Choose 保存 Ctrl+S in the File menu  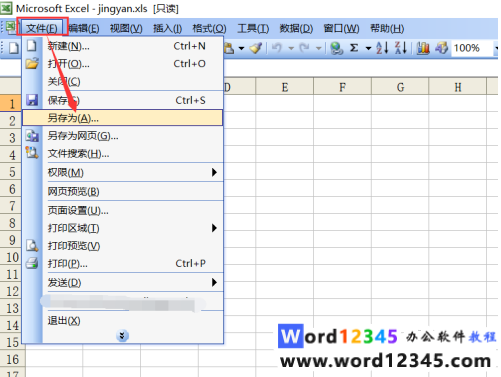pyautogui.click(x=123, y=100)
